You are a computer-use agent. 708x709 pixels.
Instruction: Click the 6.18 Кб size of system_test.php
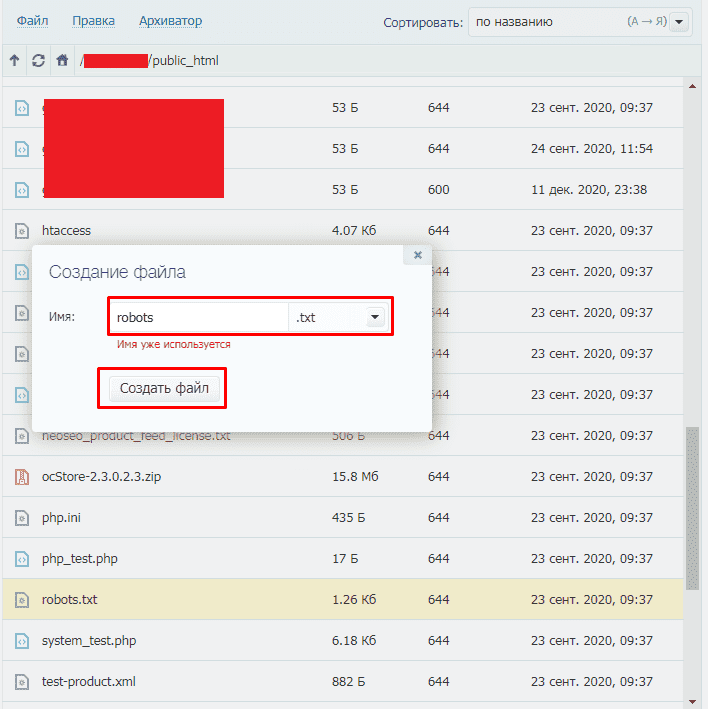pyautogui.click(x=354, y=641)
